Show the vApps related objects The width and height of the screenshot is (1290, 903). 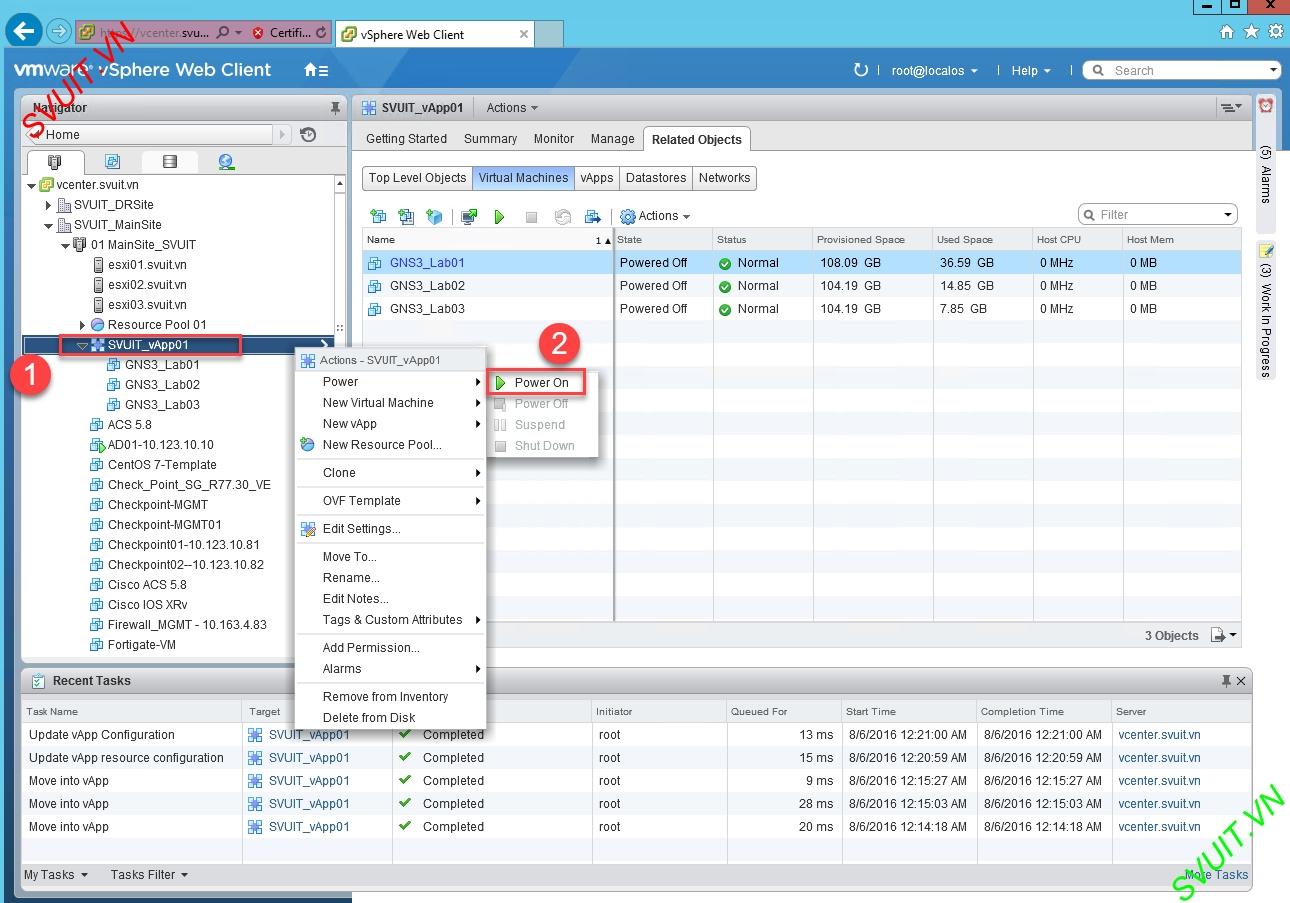tap(597, 178)
